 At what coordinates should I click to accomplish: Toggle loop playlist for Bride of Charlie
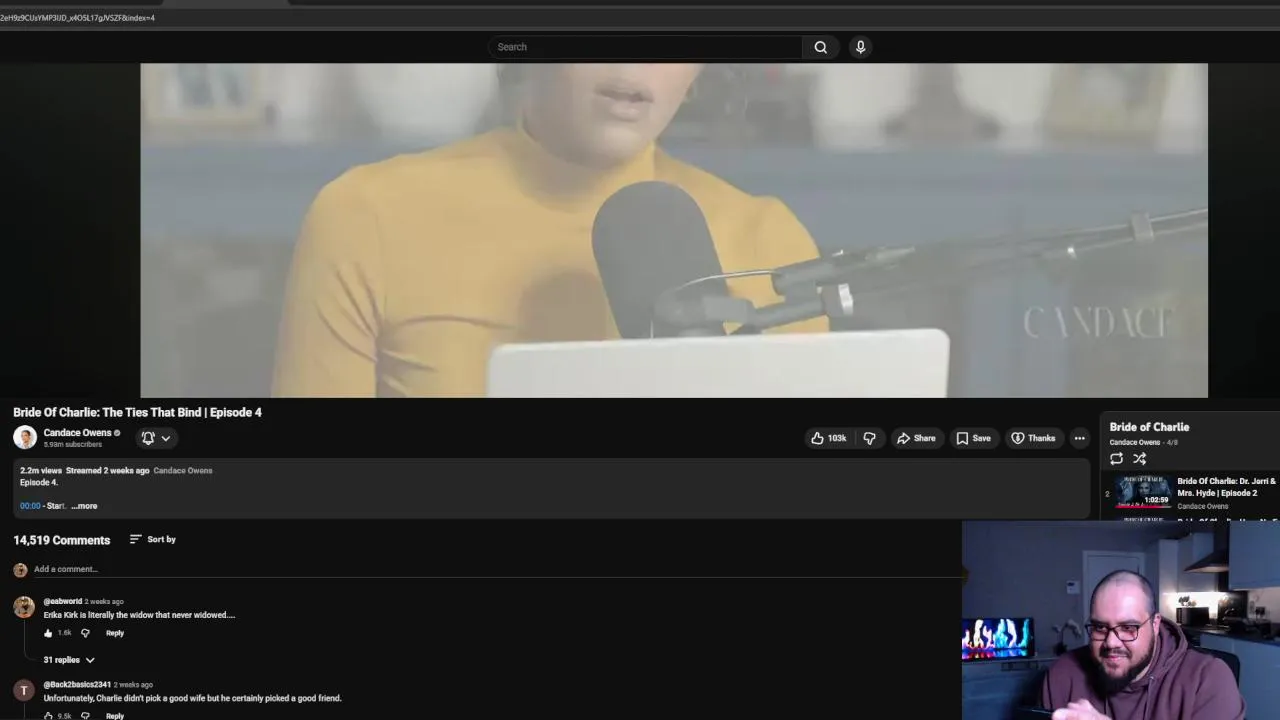click(x=1116, y=459)
